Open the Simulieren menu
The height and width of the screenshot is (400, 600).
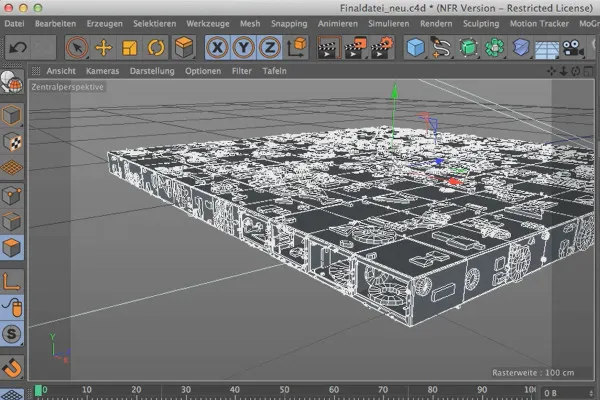tap(388, 24)
